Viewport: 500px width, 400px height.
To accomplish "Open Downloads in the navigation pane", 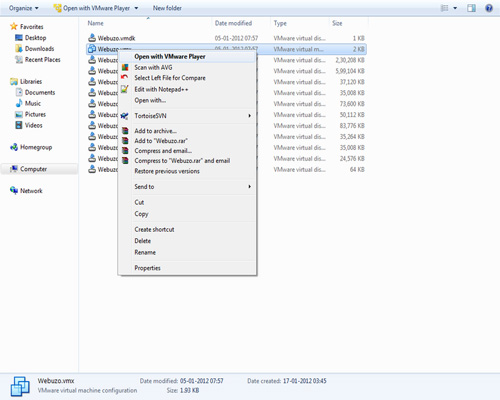I will (35, 49).
